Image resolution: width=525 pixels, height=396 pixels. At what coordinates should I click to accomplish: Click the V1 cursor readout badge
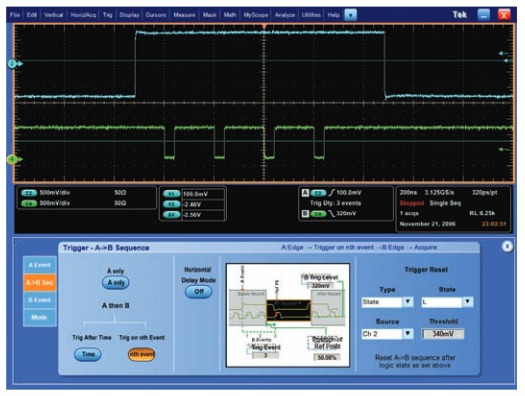click(171, 194)
